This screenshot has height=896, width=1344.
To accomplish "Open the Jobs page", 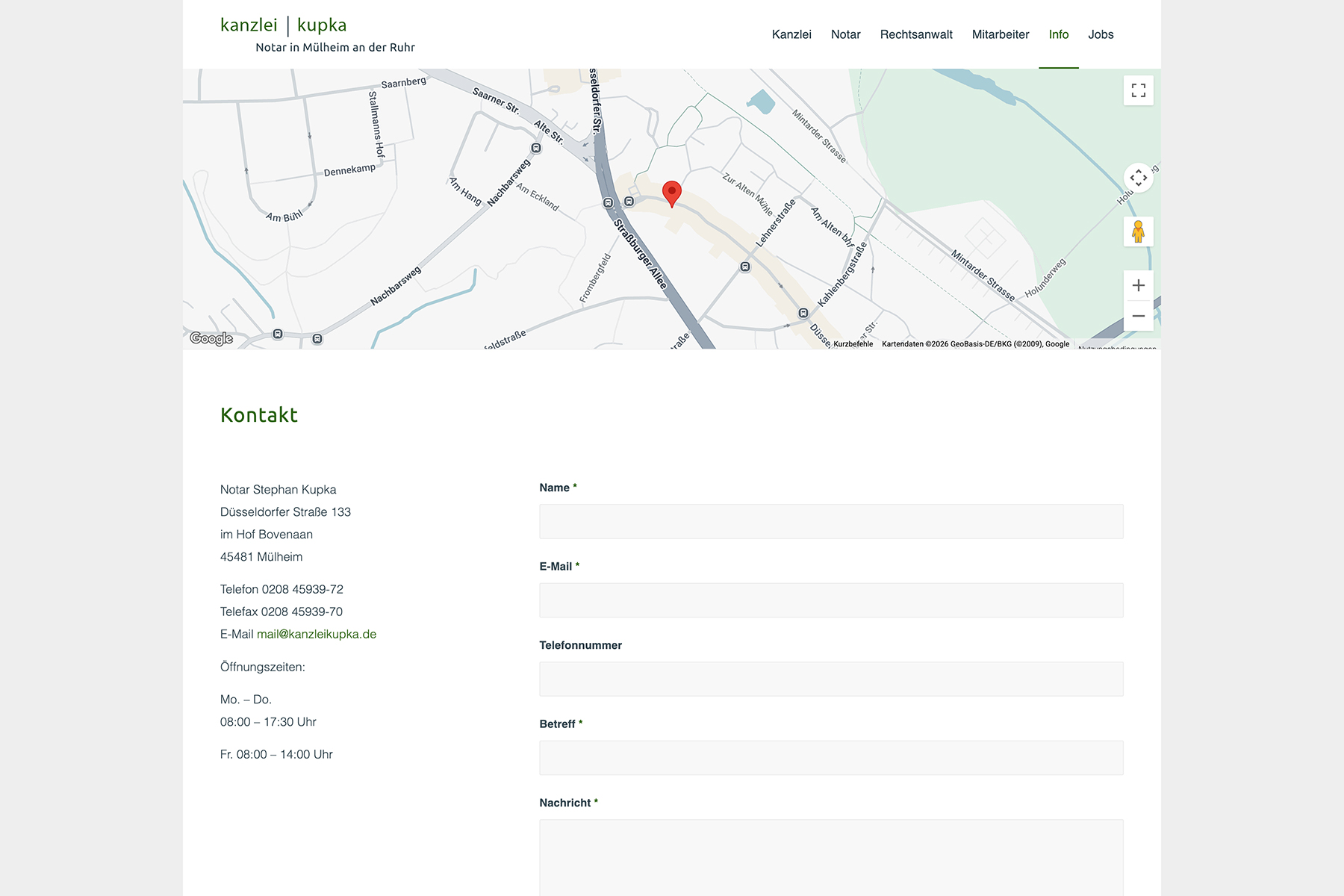I will point(1101,34).
